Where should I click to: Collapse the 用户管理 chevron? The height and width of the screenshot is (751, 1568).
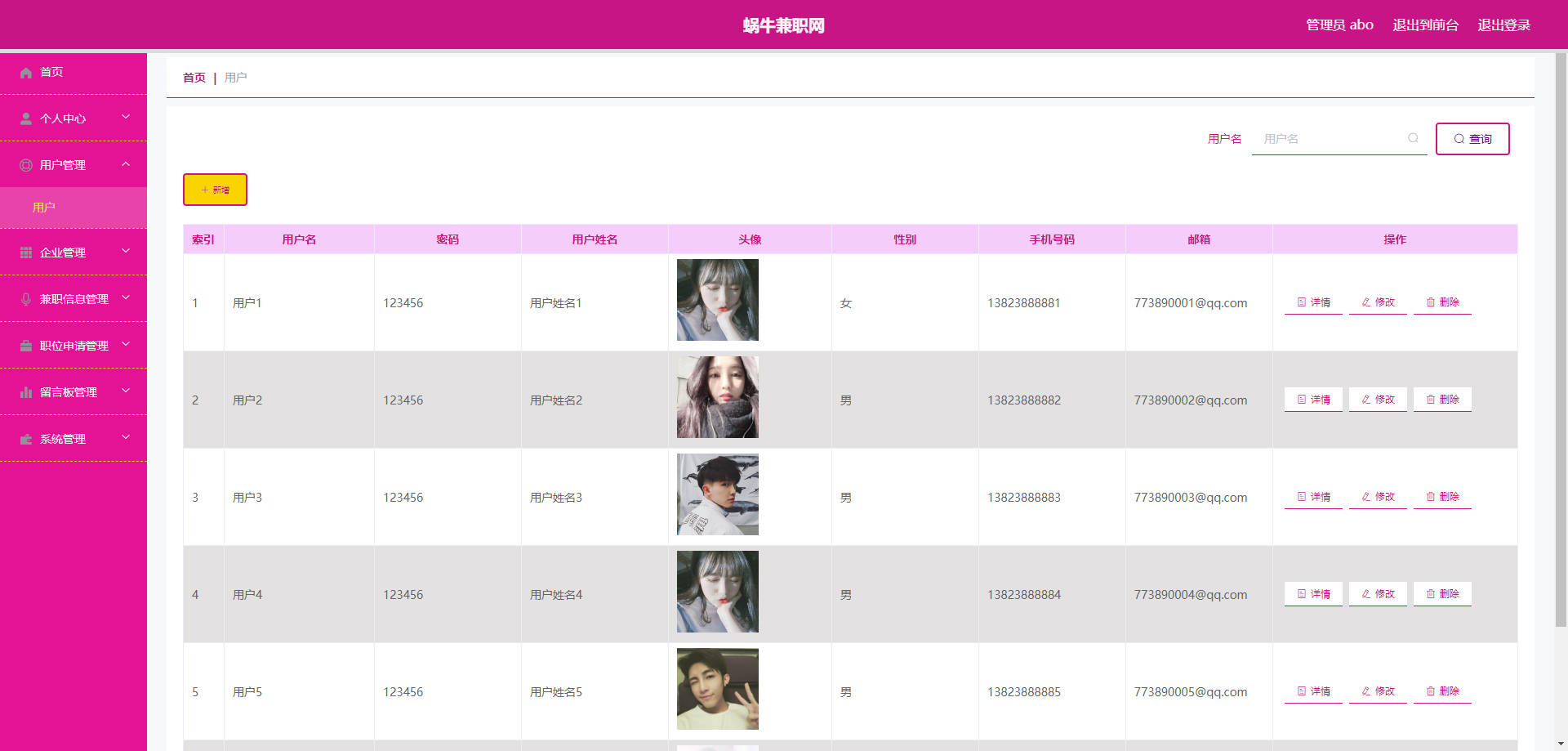pyautogui.click(x=126, y=163)
